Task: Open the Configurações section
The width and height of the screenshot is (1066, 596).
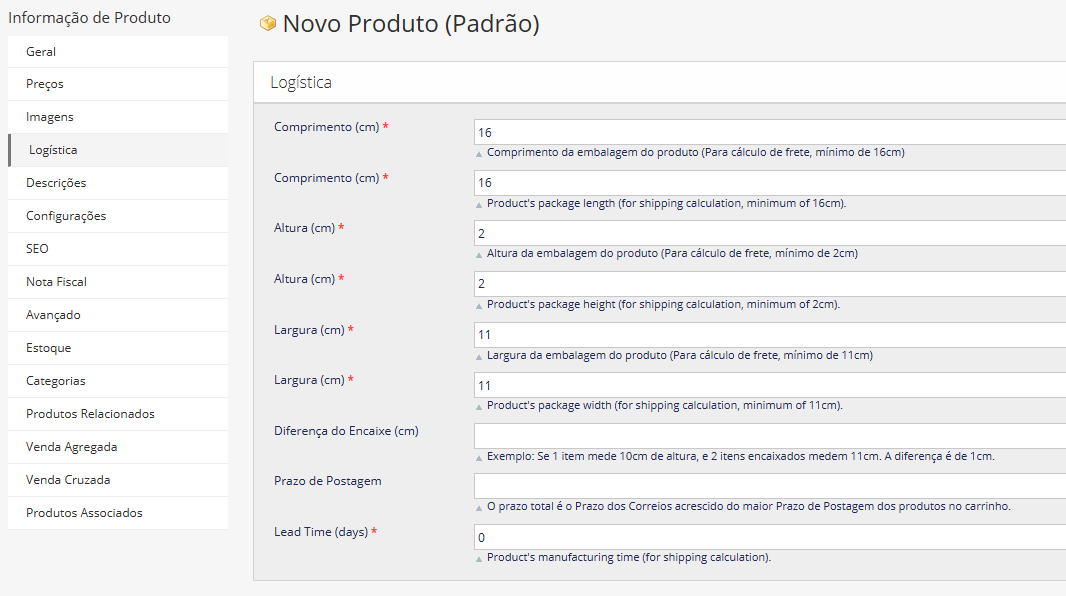Action: pos(66,216)
